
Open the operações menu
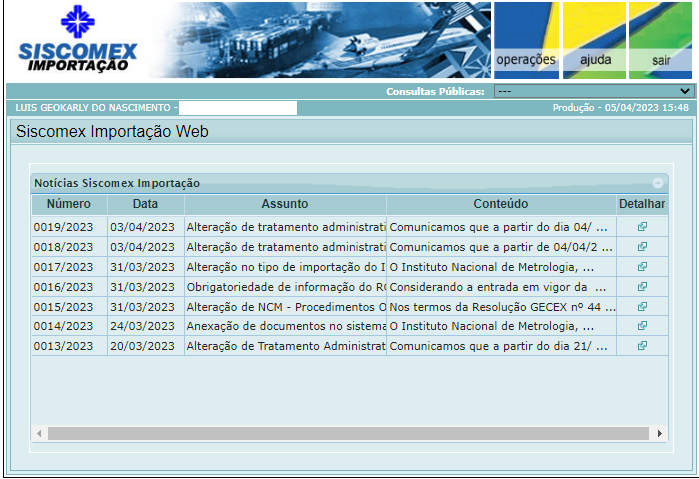pos(526,60)
